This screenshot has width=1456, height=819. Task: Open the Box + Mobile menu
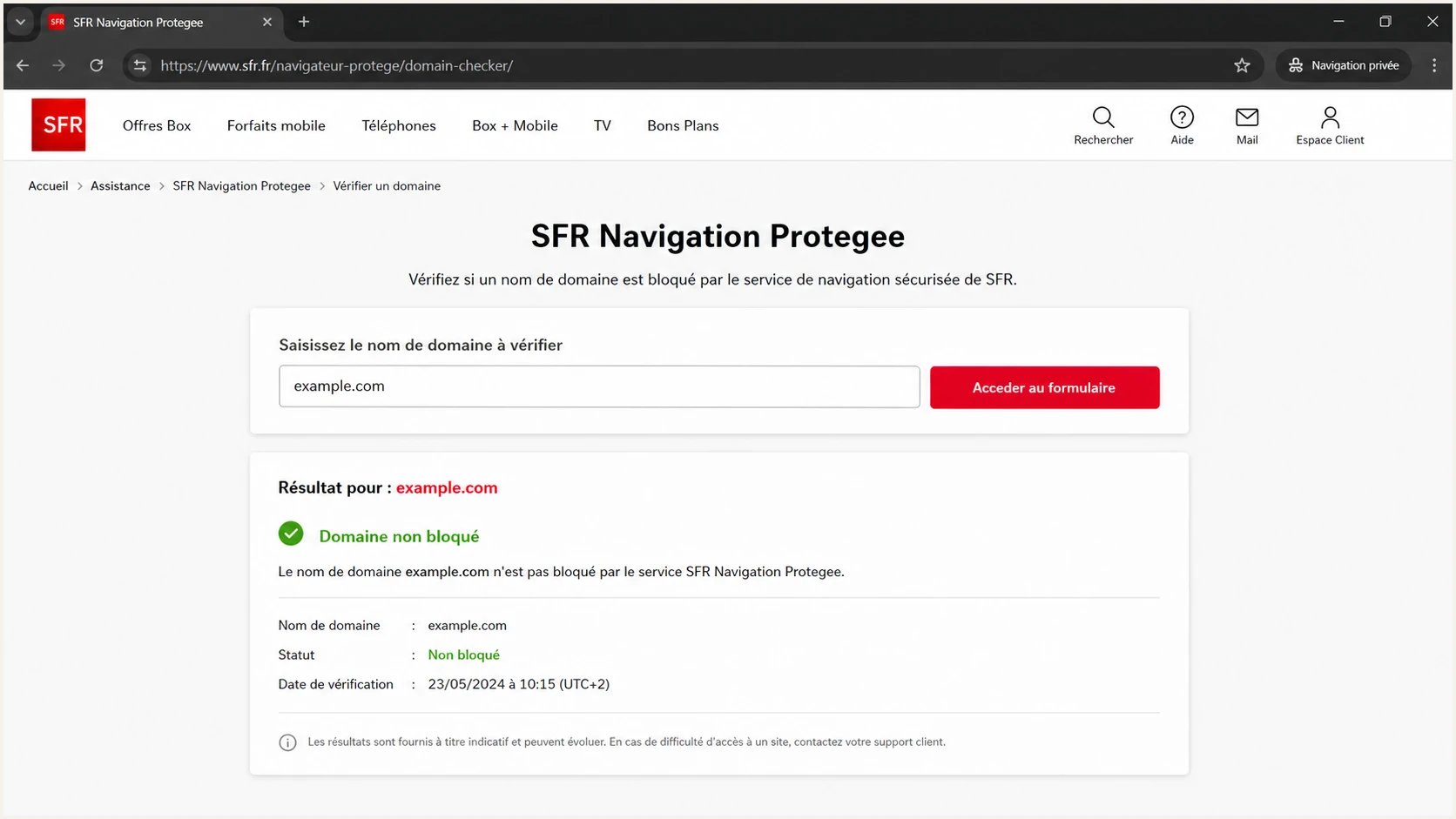pos(515,125)
